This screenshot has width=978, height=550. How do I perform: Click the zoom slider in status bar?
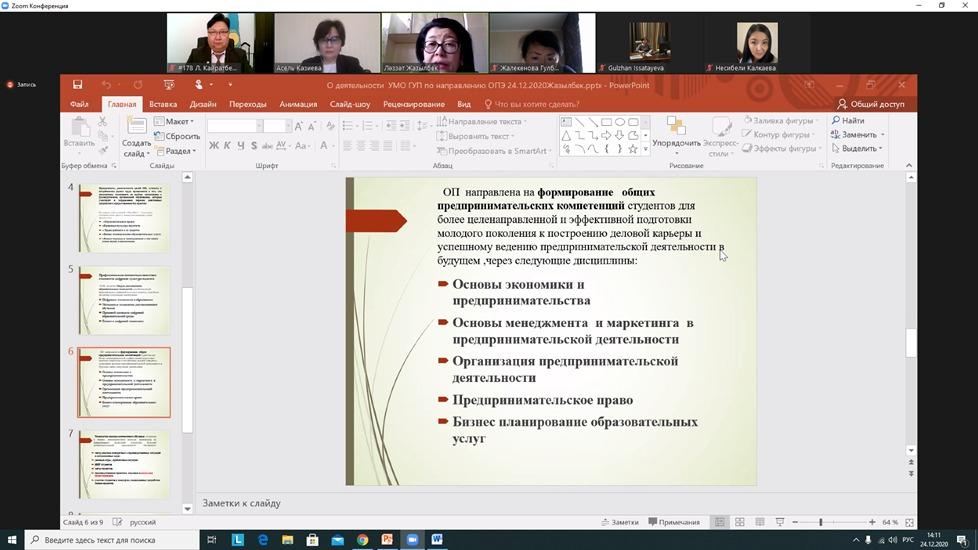(821, 522)
